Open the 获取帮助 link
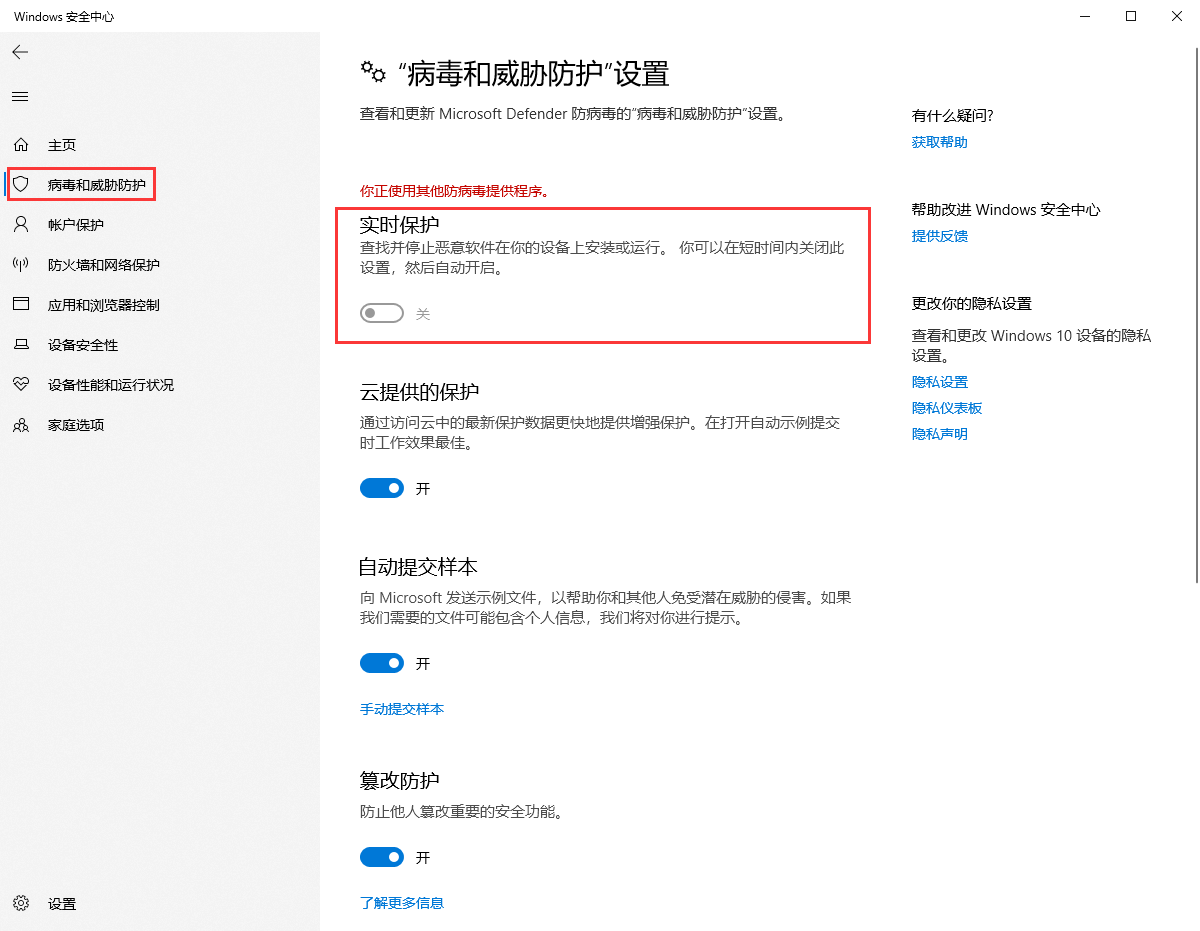 coord(939,141)
